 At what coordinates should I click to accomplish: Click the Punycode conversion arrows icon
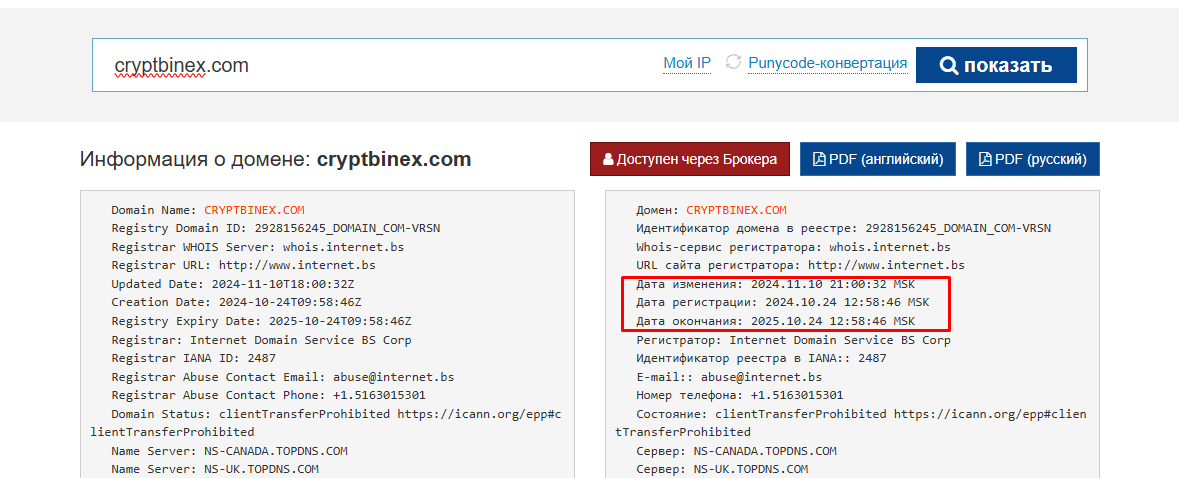tap(733, 63)
